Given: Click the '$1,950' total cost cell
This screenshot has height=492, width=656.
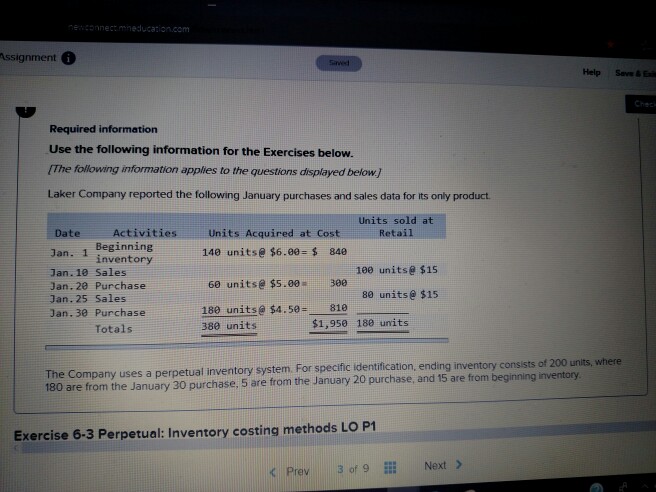Looking at the screenshot, I should click(x=329, y=323).
